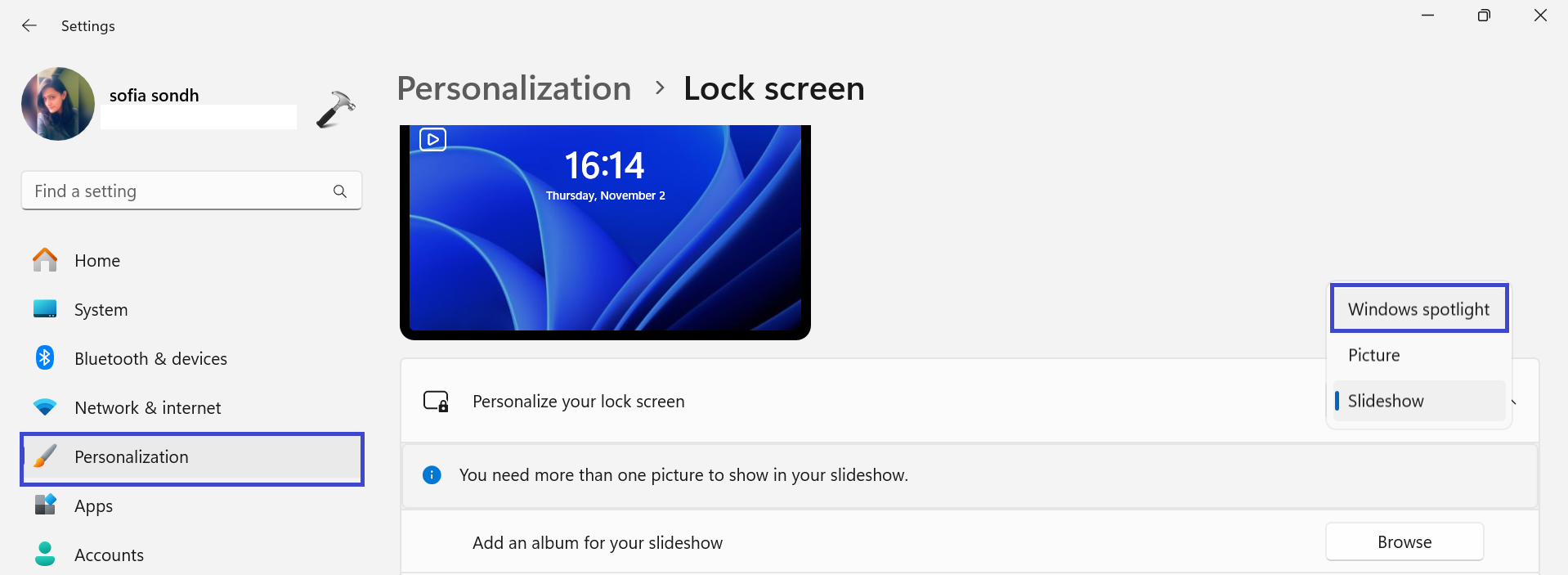This screenshot has width=1568, height=575.
Task: Choose Picture option in dropdown list
Action: point(1374,355)
